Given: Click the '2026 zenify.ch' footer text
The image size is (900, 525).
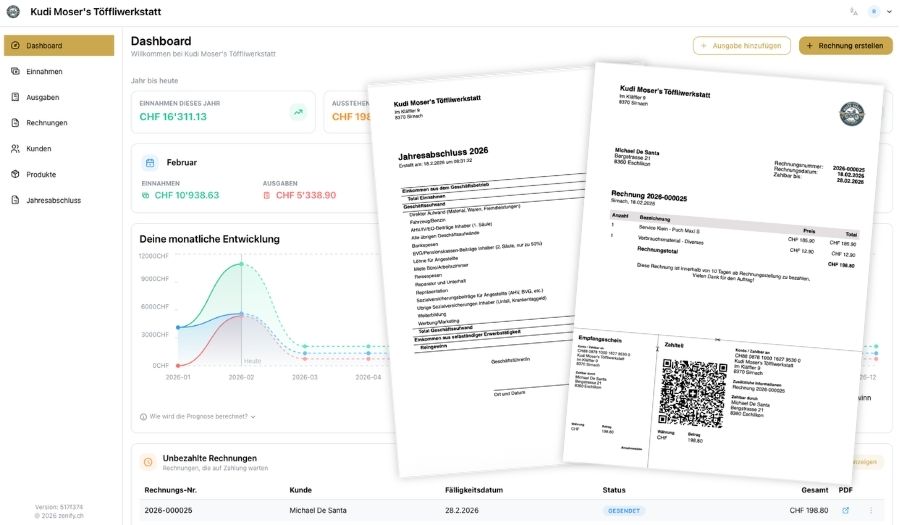Looking at the screenshot, I should click(59, 516).
